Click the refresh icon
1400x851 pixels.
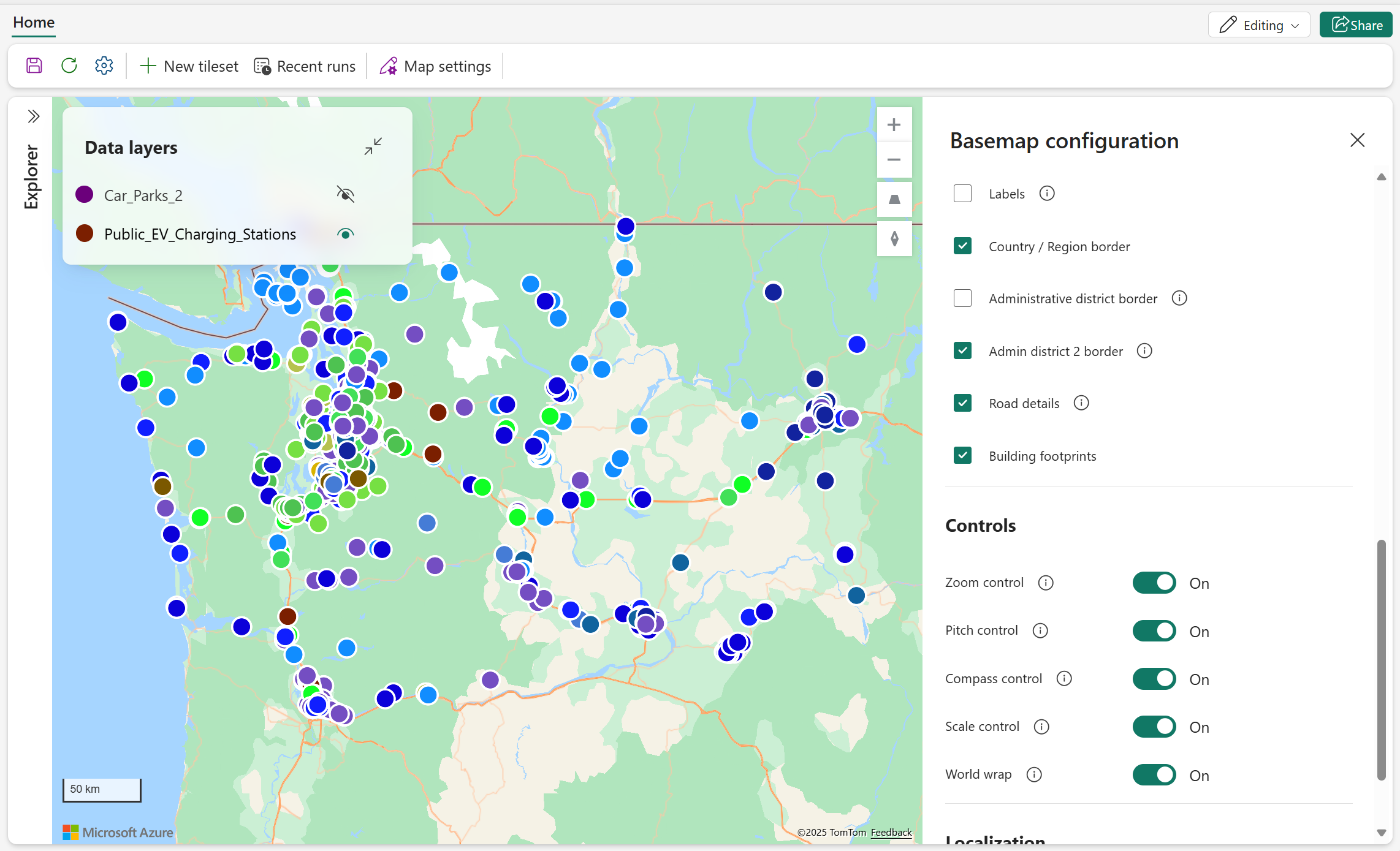69,66
